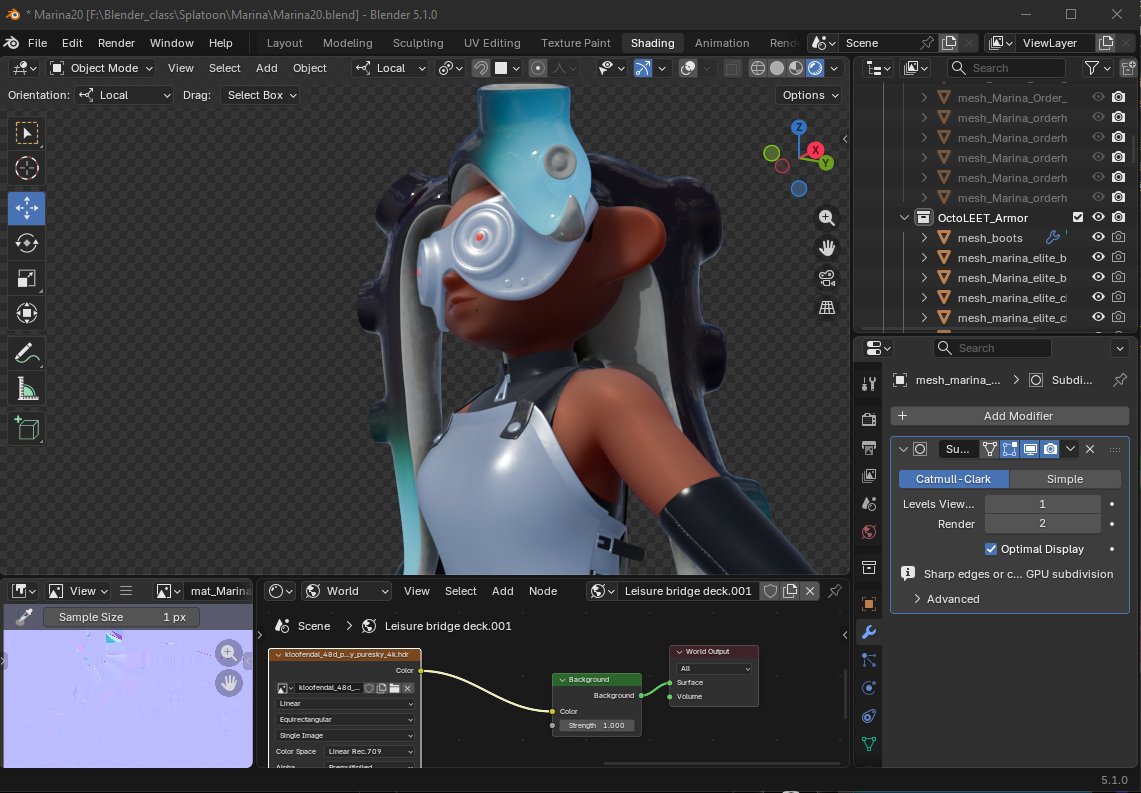This screenshot has width=1141, height=793.
Task: Adjust Levels Viewport value field
Action: click(1042, 503)
